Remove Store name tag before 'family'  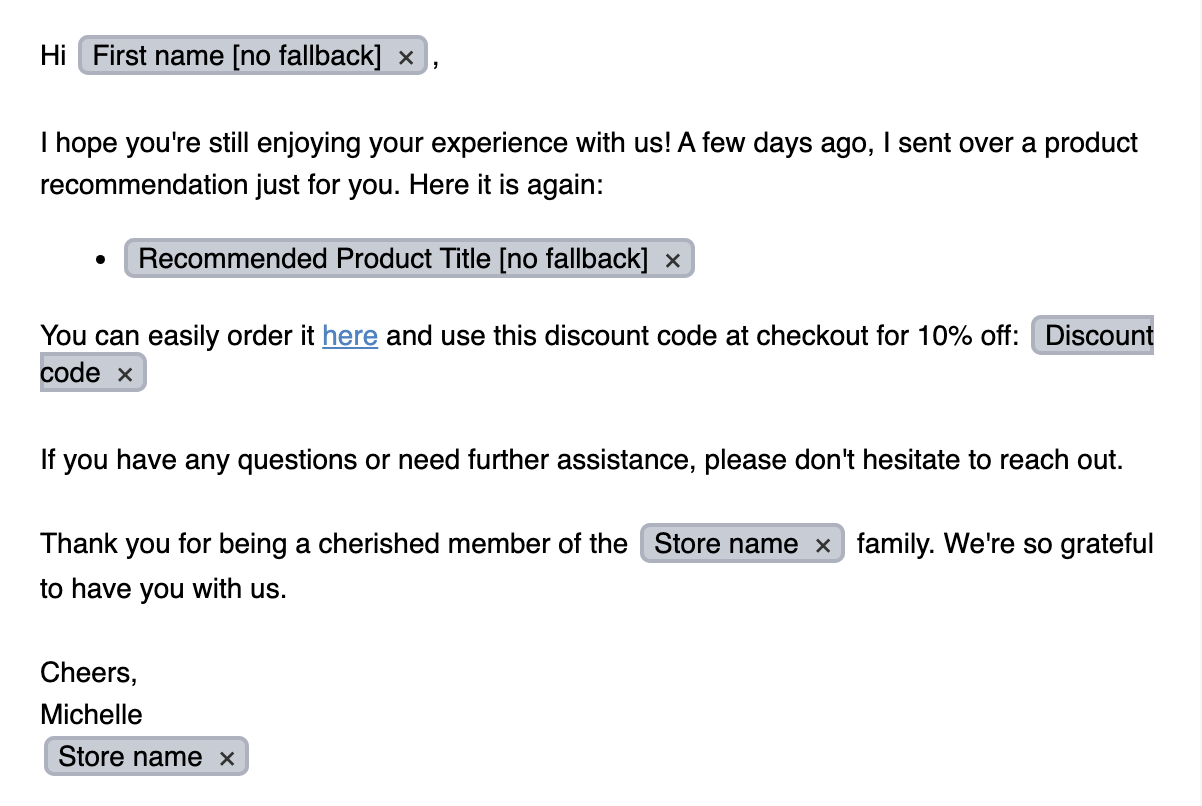[x=822, y=546]
